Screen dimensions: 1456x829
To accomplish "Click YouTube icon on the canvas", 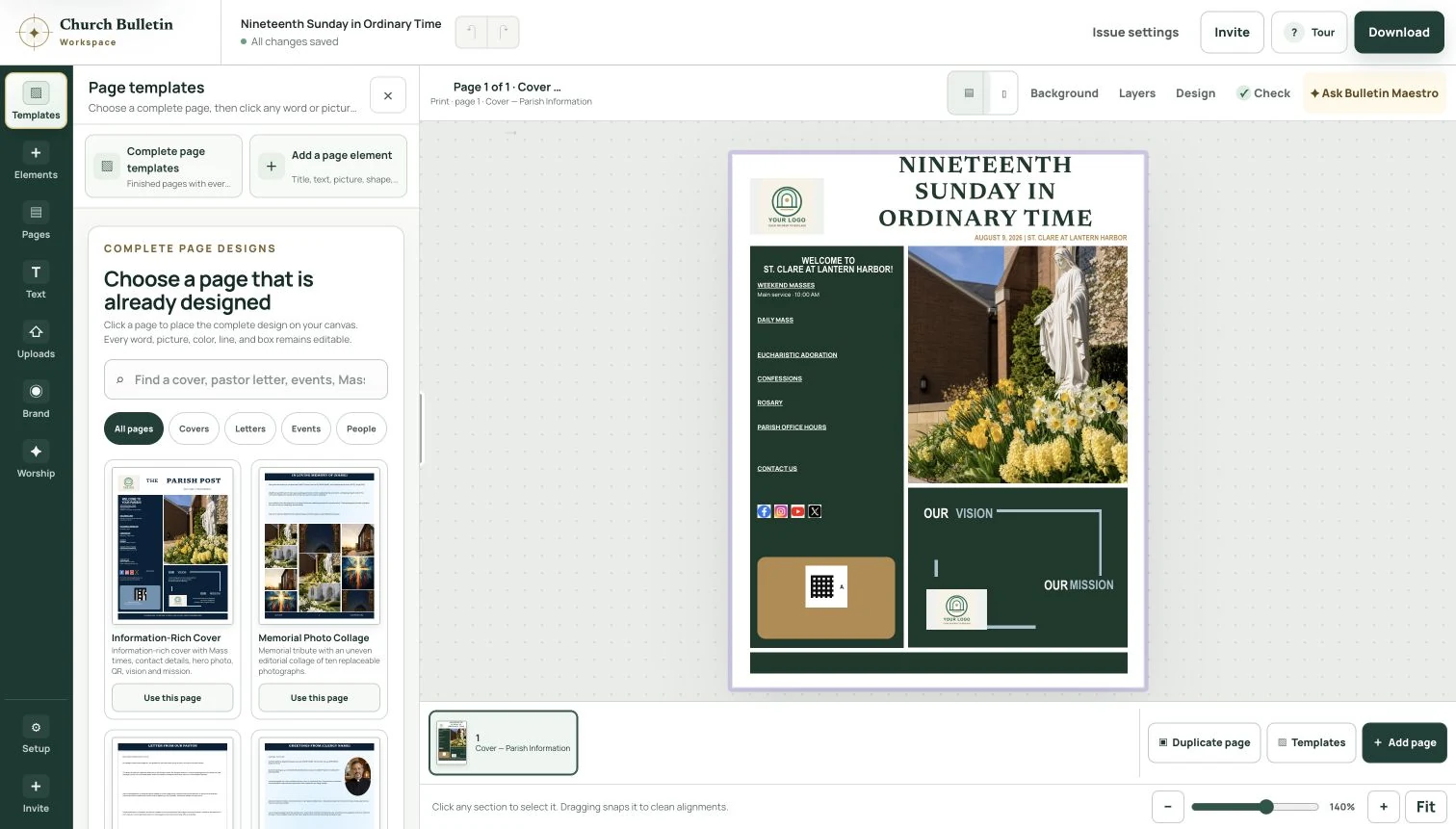I will (x=797, y=511).
